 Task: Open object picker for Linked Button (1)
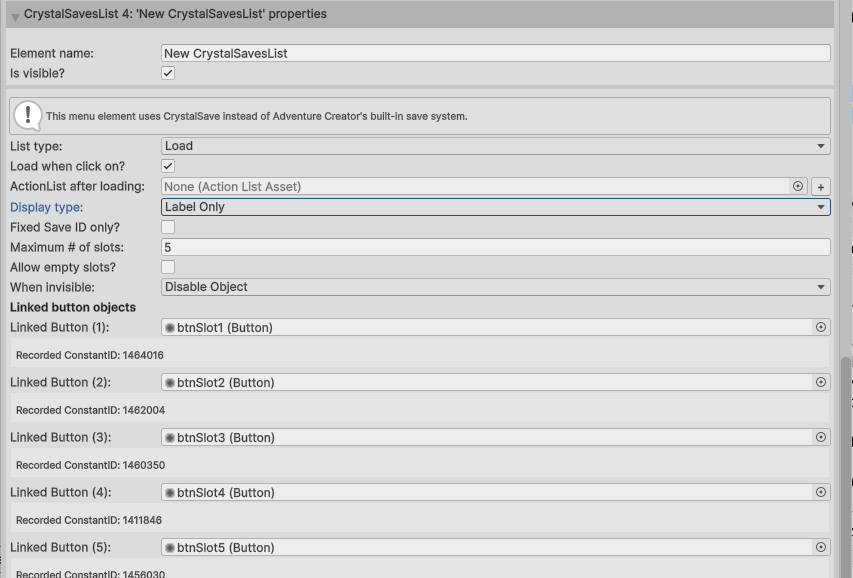coord(821,327)
